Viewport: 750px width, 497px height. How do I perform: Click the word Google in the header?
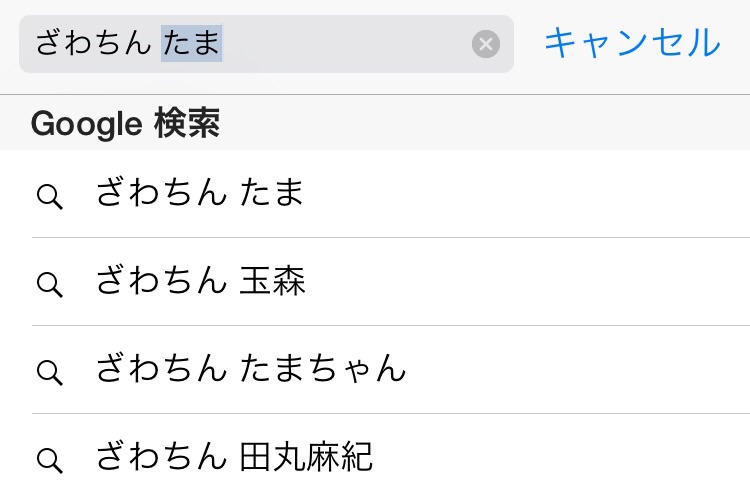tap(87, 124)
